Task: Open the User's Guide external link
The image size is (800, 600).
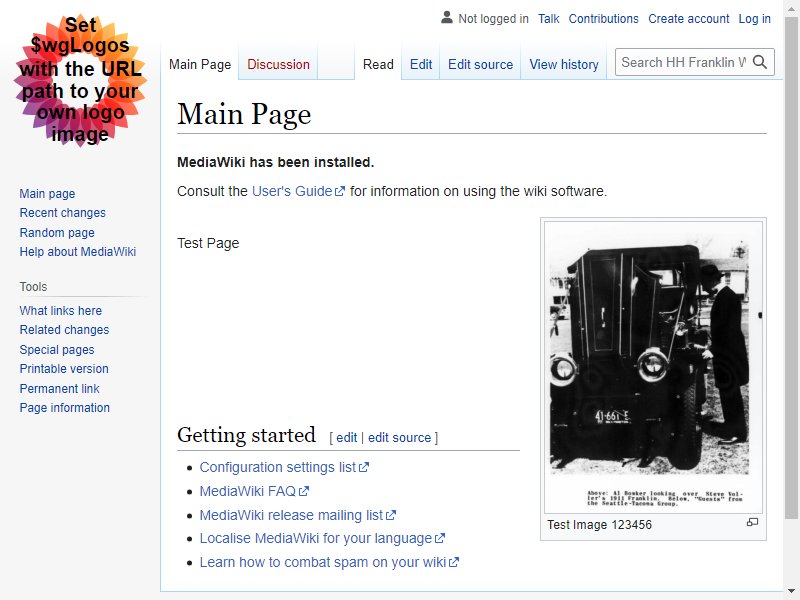Action: tap(298, 191)
